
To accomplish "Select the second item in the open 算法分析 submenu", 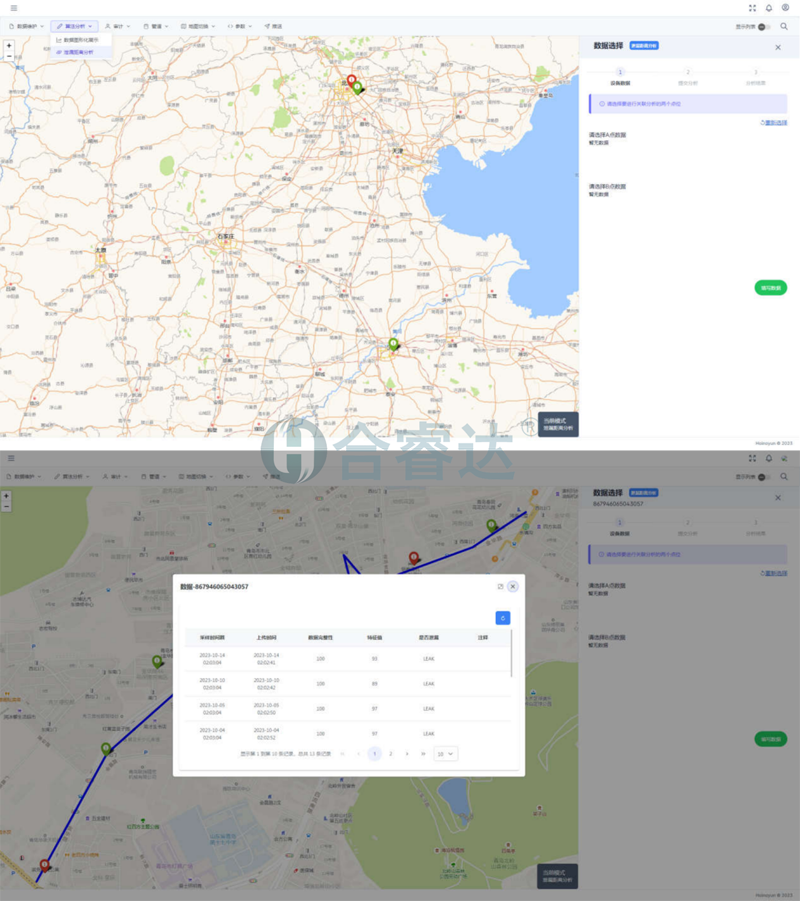I will tap(80, 51).
